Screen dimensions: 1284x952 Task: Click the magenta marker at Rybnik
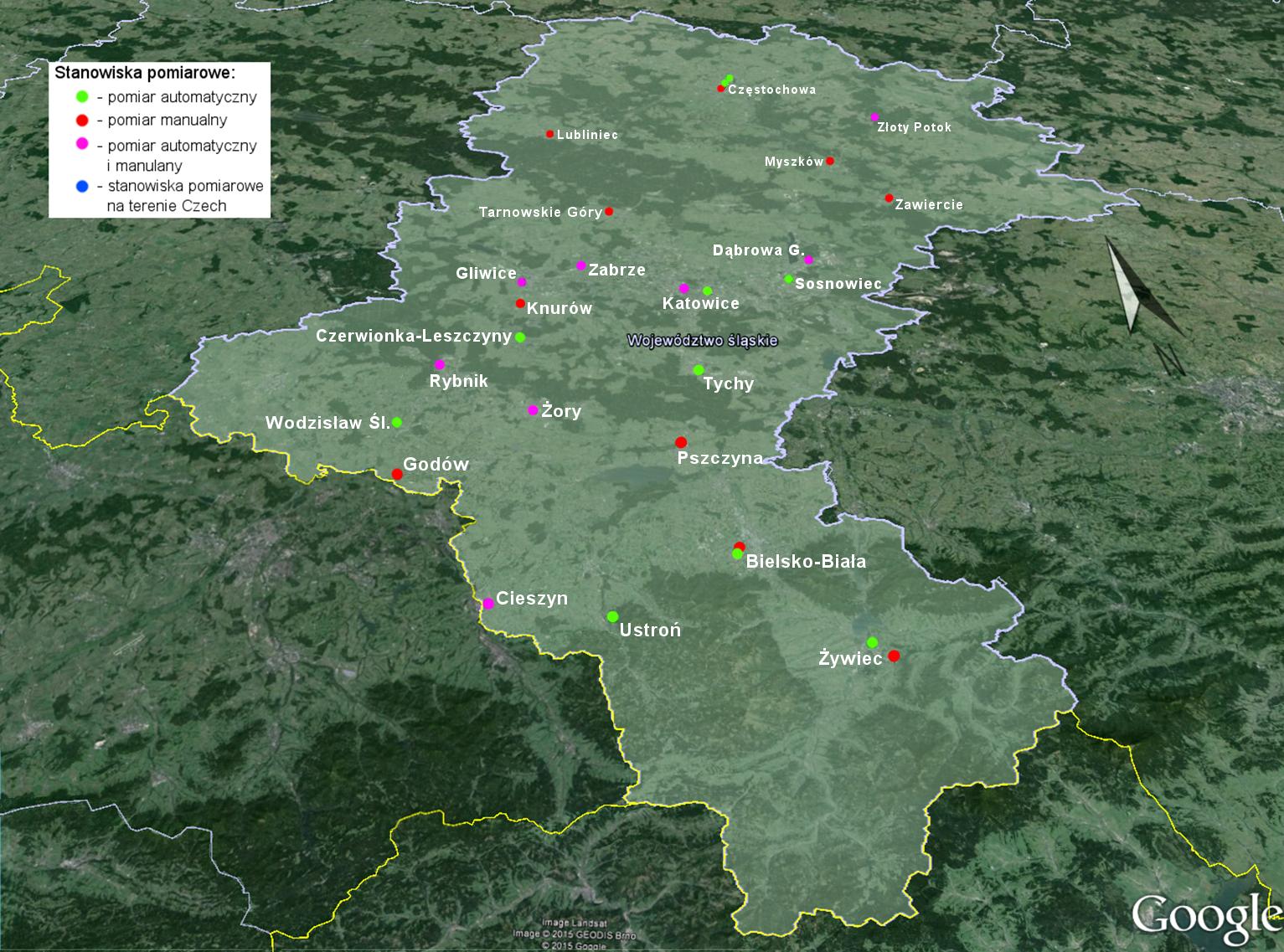pos(440,364)
